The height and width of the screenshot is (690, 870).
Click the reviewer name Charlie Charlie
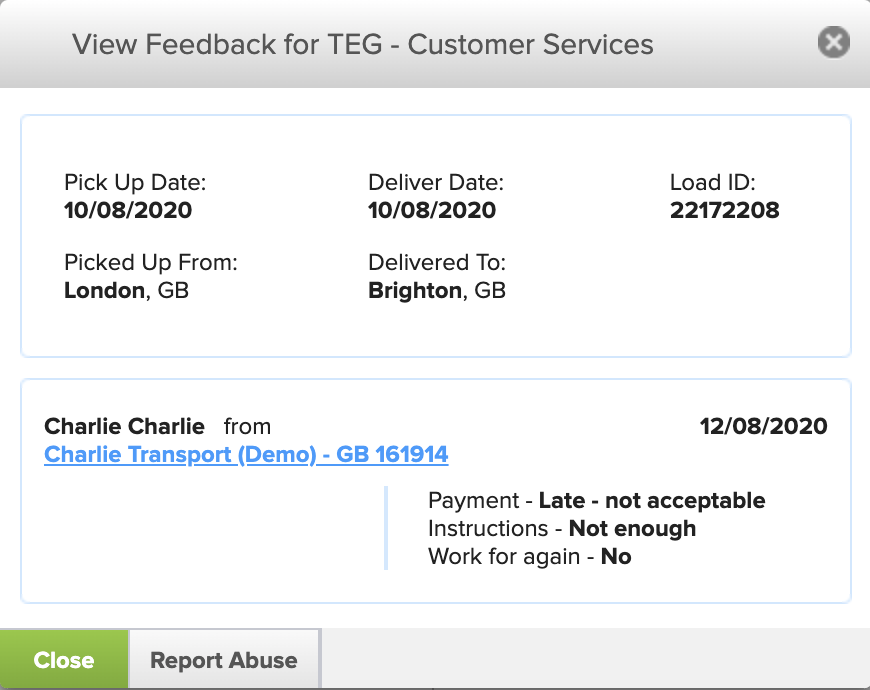[125, 427]
